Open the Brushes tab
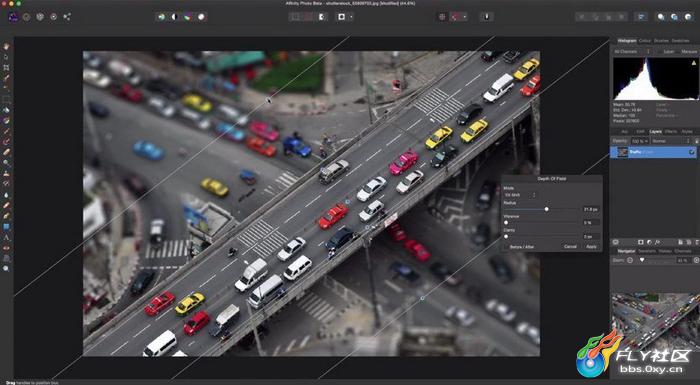 [x=661, y=41]
